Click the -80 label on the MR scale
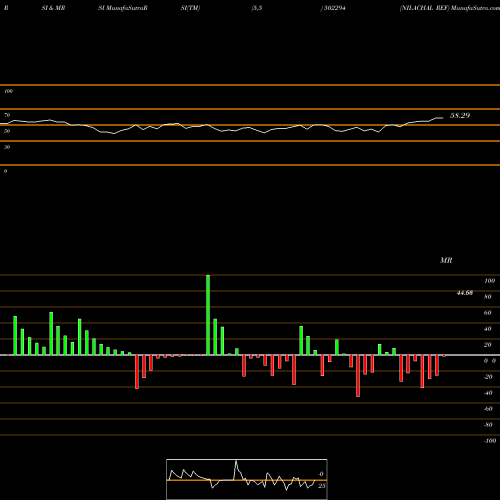 tap(488, 425)
